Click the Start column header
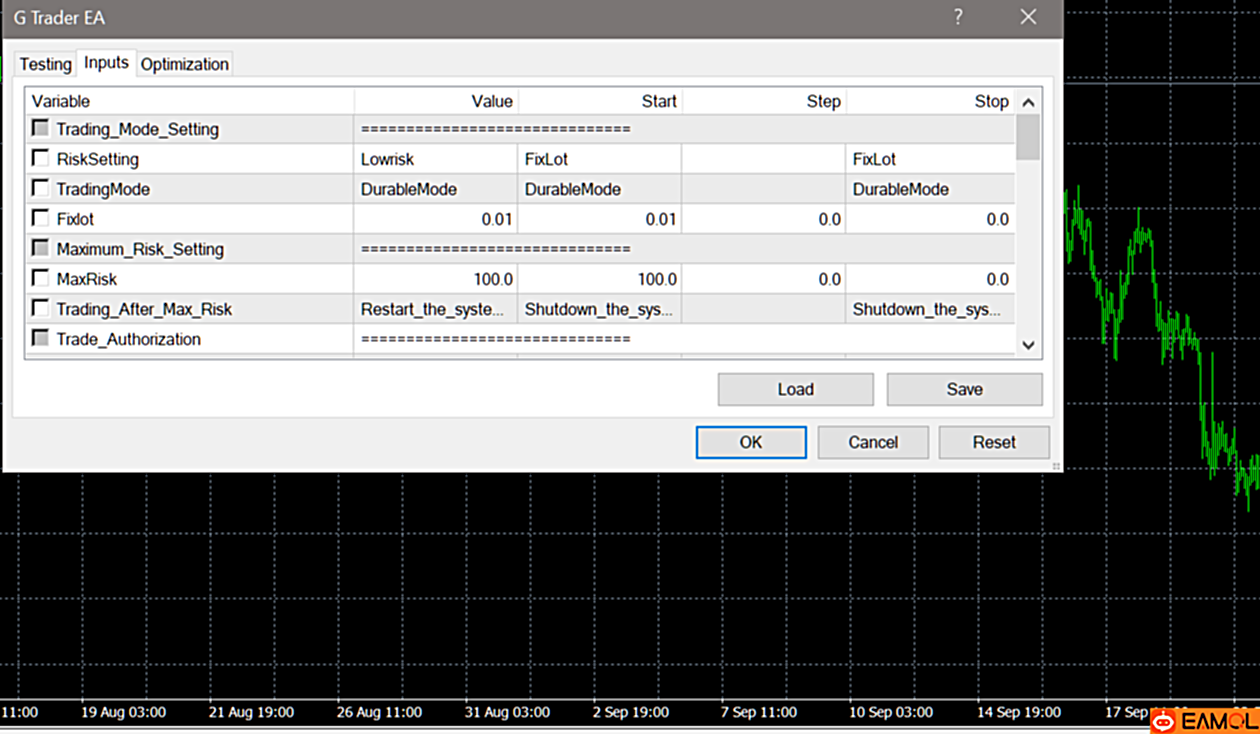The height and width of the screenshot is (734, 1260). point(600,101)
